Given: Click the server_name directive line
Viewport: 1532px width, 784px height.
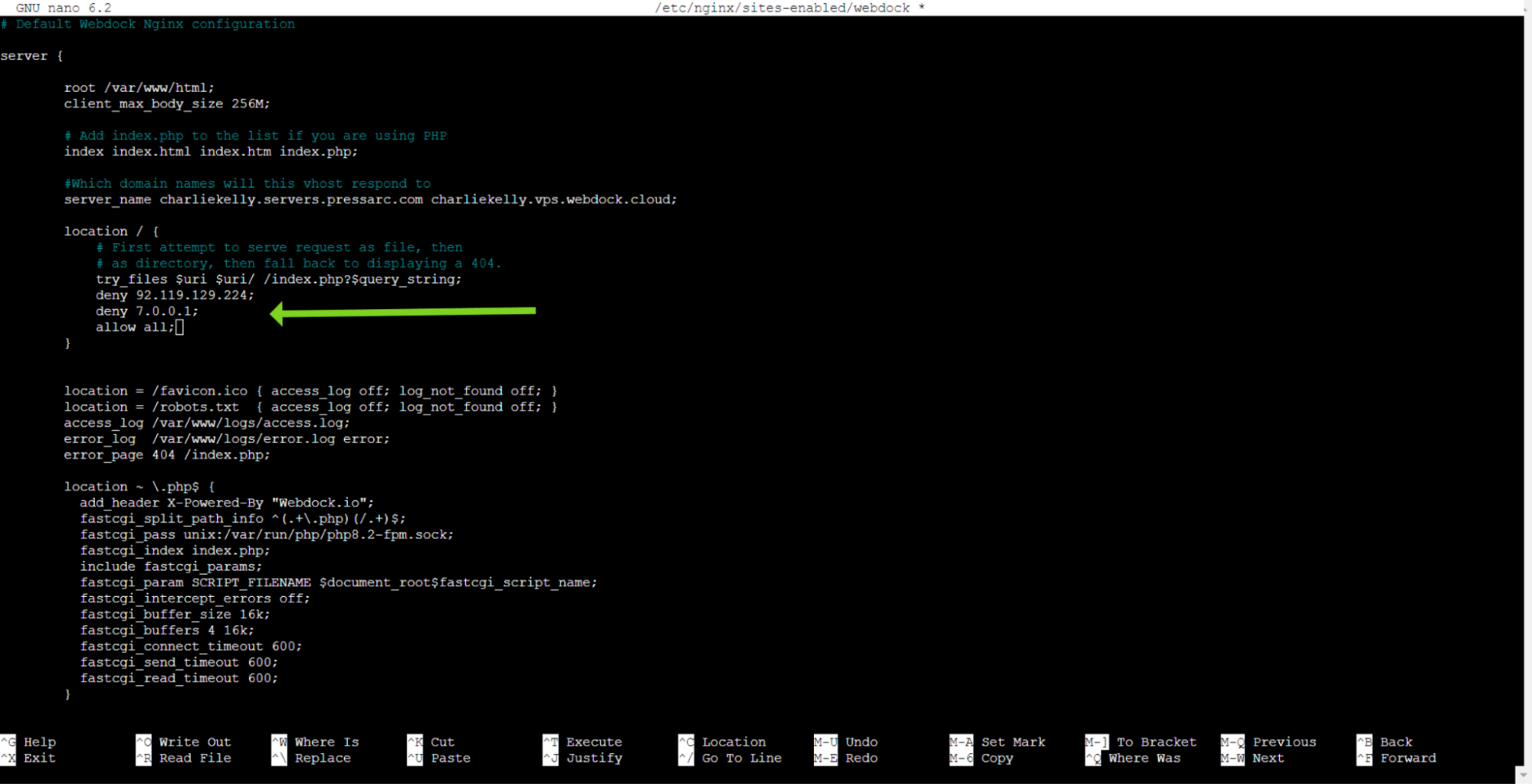Looking at the screenshot, I should coord(370,199).
